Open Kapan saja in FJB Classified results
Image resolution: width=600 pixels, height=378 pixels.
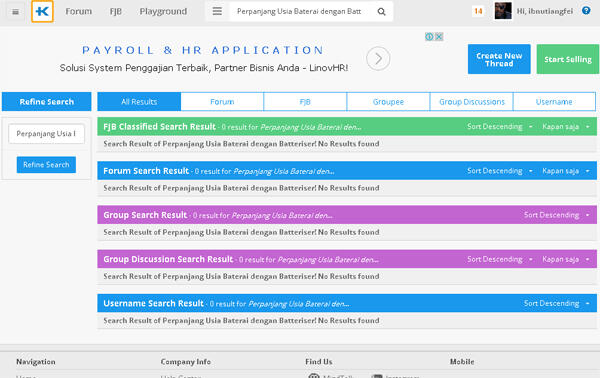(566, 127)
